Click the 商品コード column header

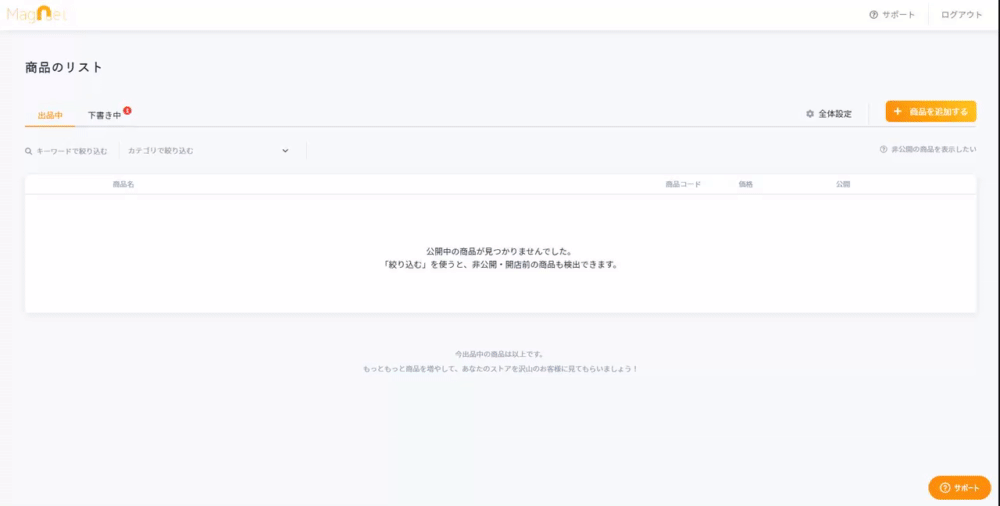[x=683, y=184]
